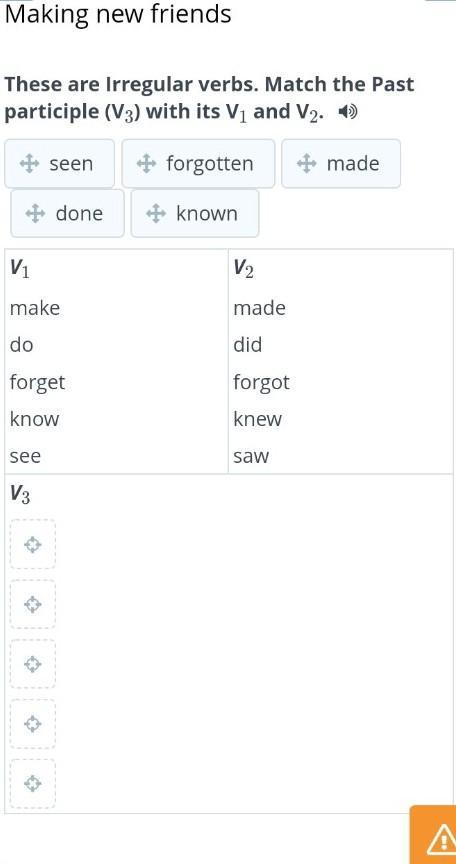
Task: Click the first empty V3 drop slot
Action: tap(32, 544)
